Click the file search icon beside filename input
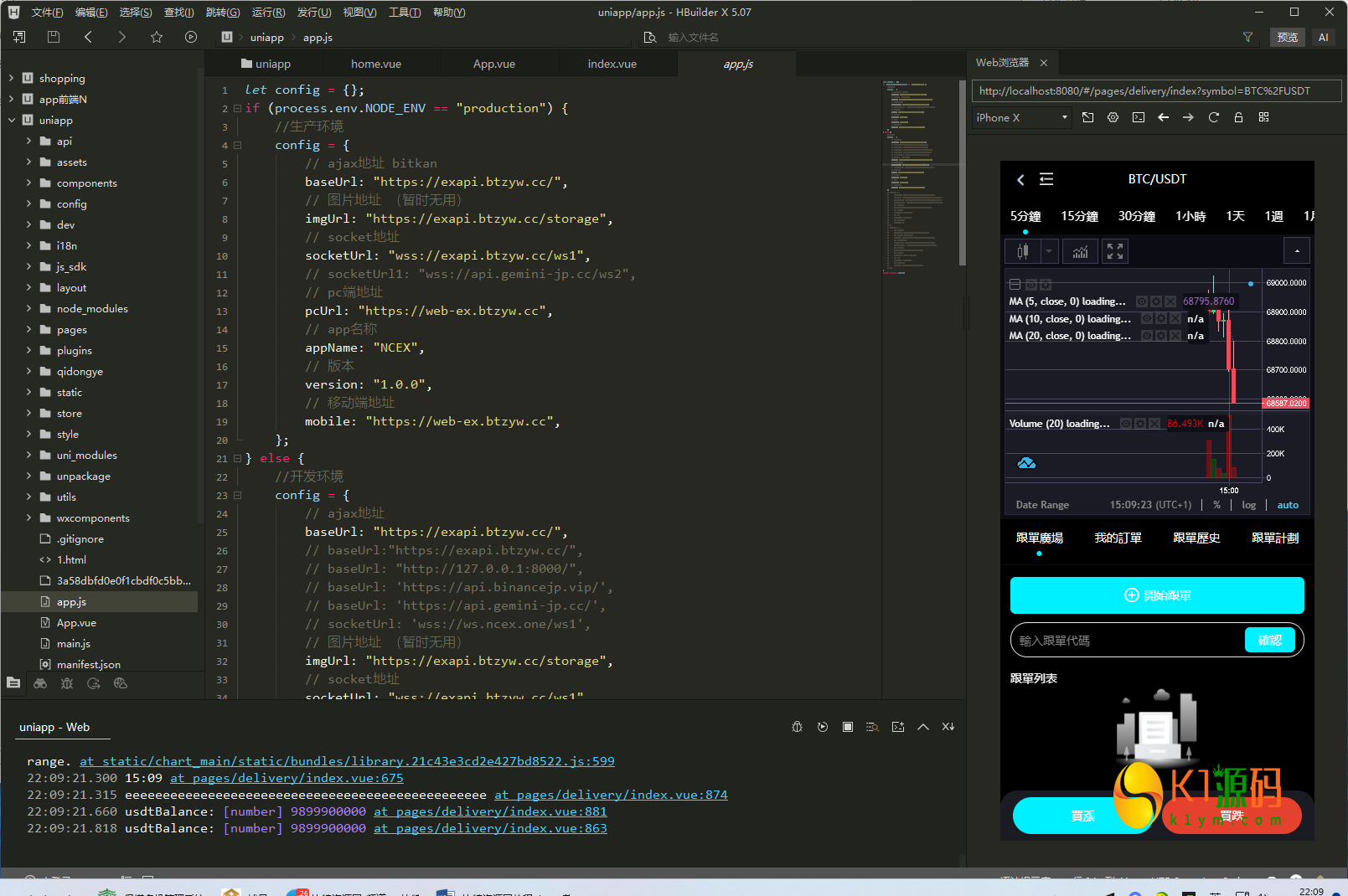This screenshot has height=896, width=1348. coord(650,37)
